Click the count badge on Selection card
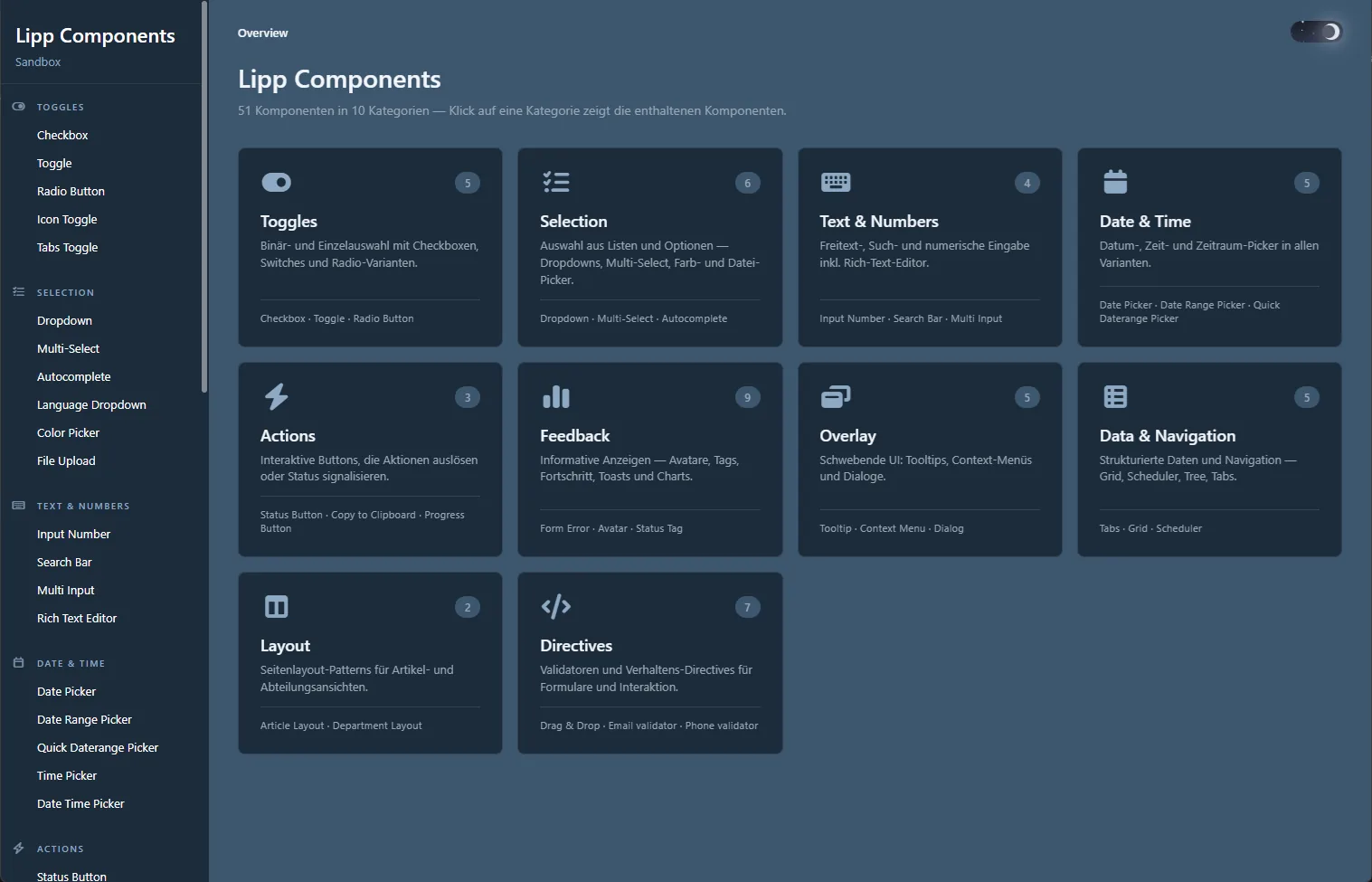The height and width of the screenshot is (882, 1372). [x=747, y=183]
